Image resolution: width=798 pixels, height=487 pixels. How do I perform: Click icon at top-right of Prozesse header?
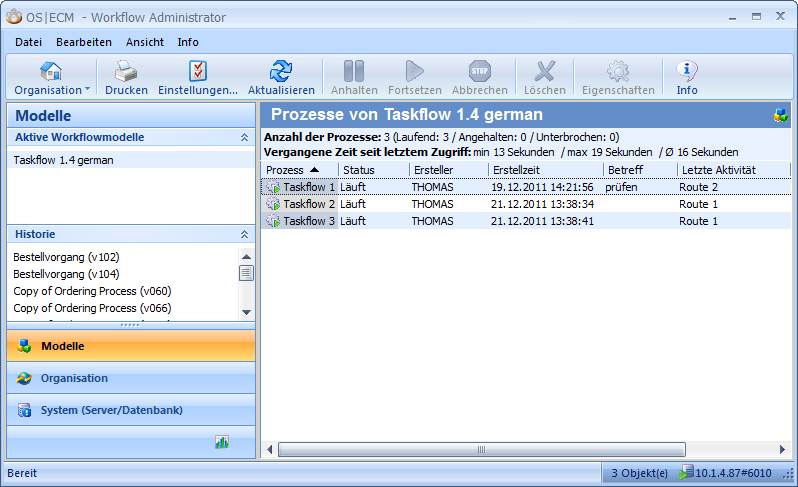point(780,115)
